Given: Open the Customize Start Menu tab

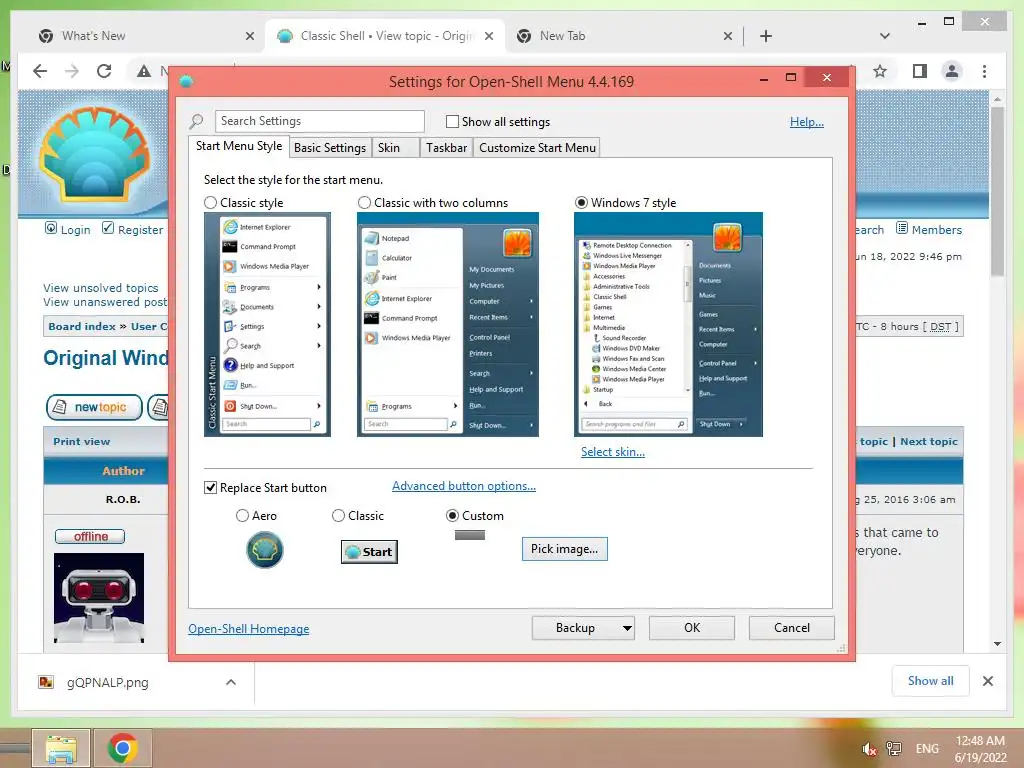Looking at the screenshot, I should pos(537,148).
